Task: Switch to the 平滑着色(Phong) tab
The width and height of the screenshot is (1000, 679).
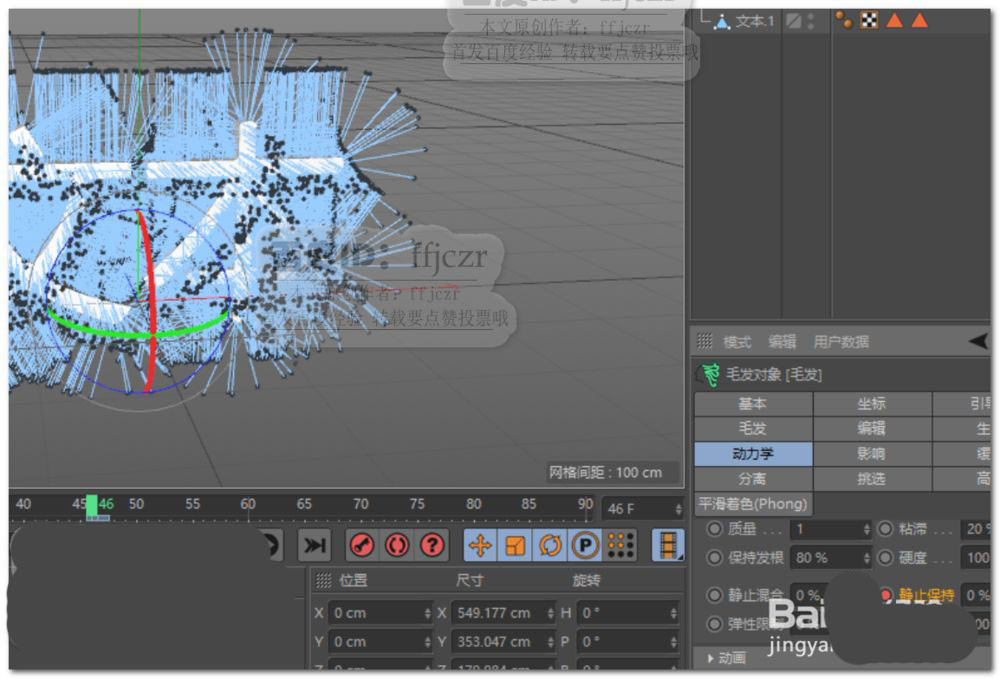Action: 753,504
